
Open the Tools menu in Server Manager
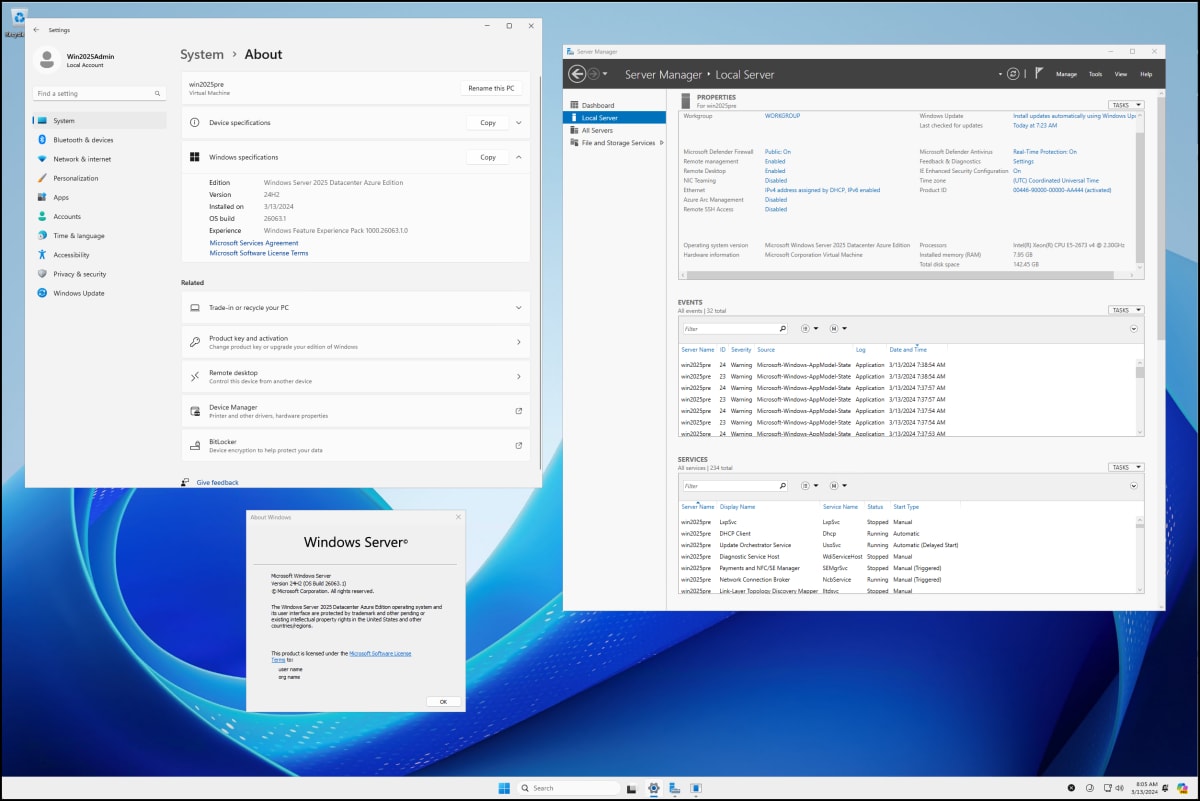(x=1095, y=74)
